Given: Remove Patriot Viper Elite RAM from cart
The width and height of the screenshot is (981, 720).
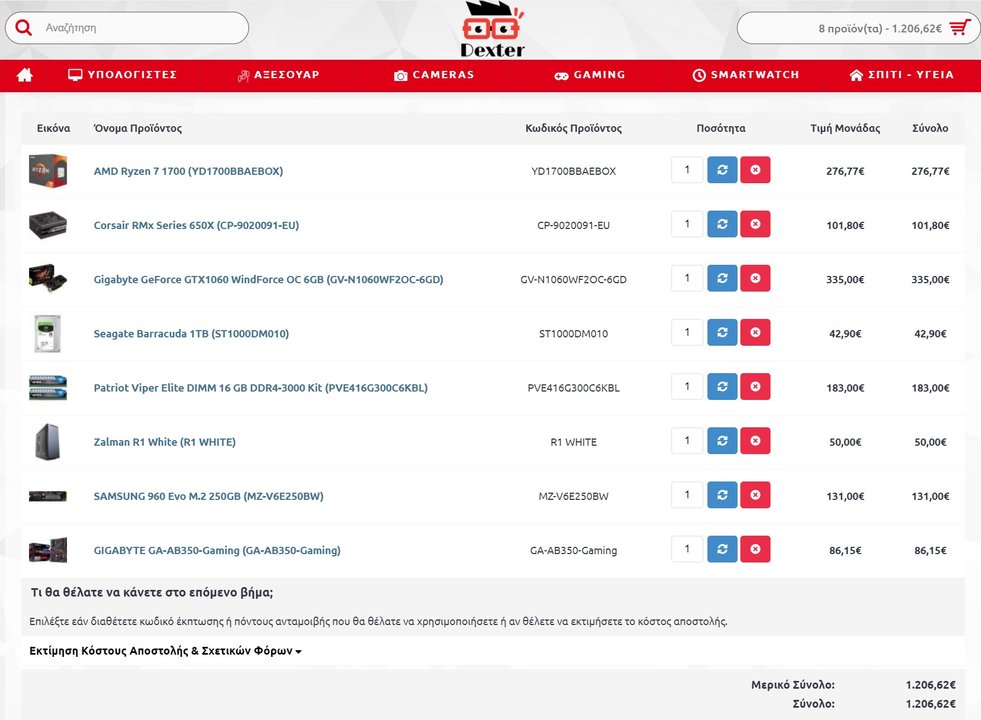Looking at the screenshot, I should [755, 387].
